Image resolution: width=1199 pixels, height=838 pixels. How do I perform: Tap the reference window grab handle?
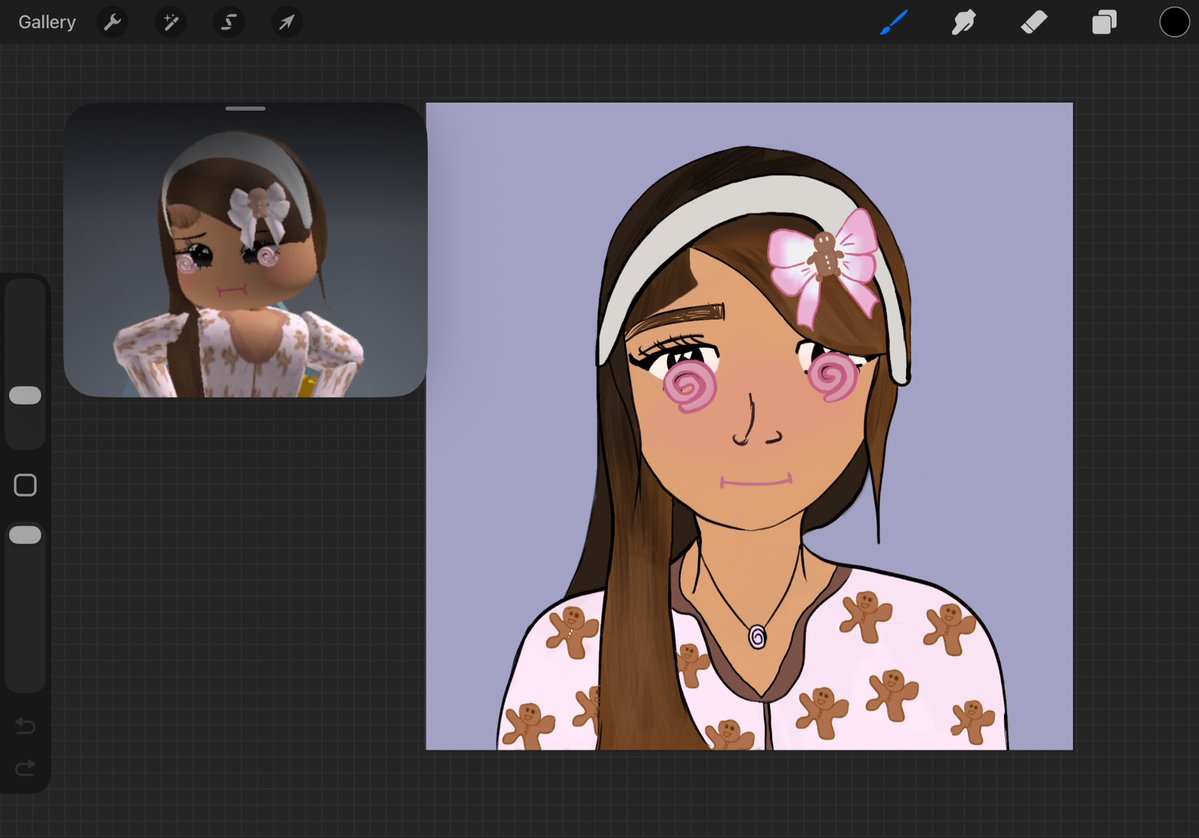coord(245,109)
